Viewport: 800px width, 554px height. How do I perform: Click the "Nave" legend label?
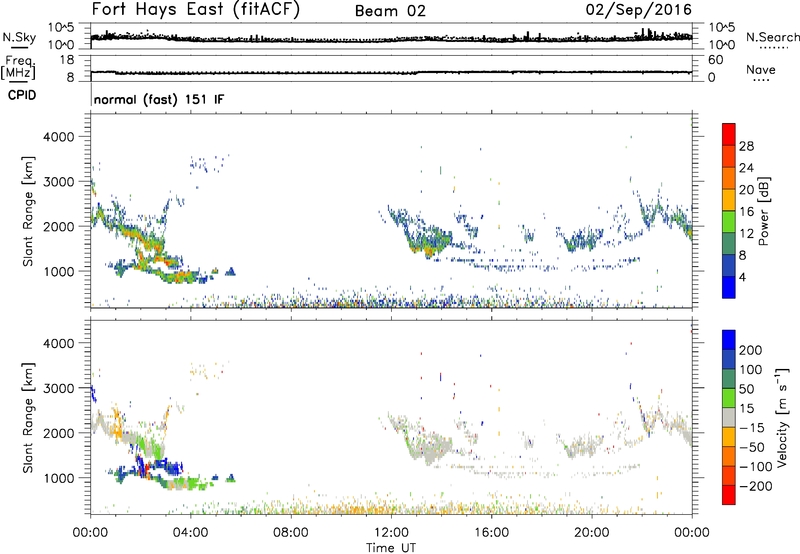click(761, 70)
